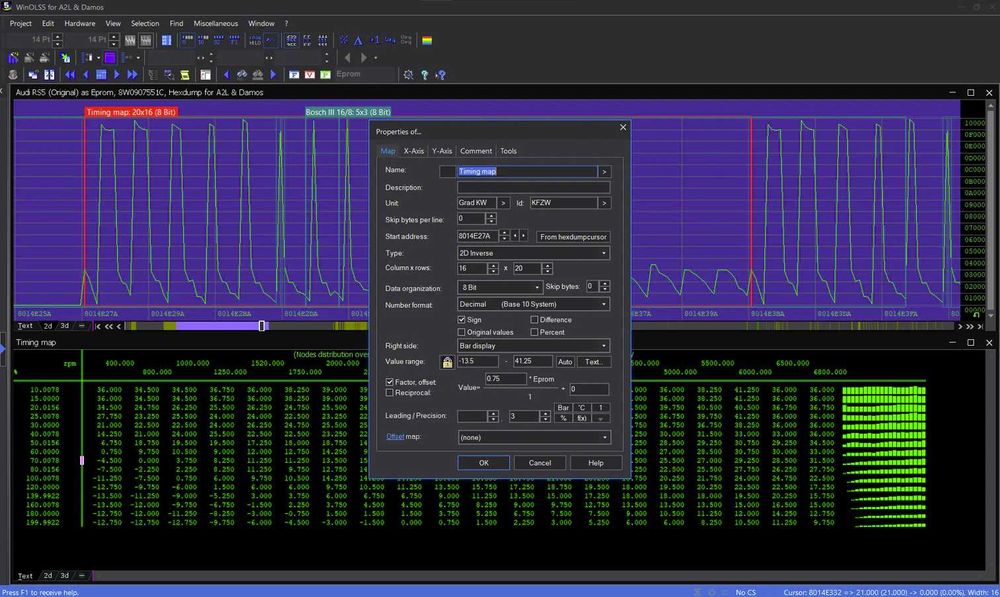
Task: Switch hexdump window to 3d view tab
Action: pos(64,326)
